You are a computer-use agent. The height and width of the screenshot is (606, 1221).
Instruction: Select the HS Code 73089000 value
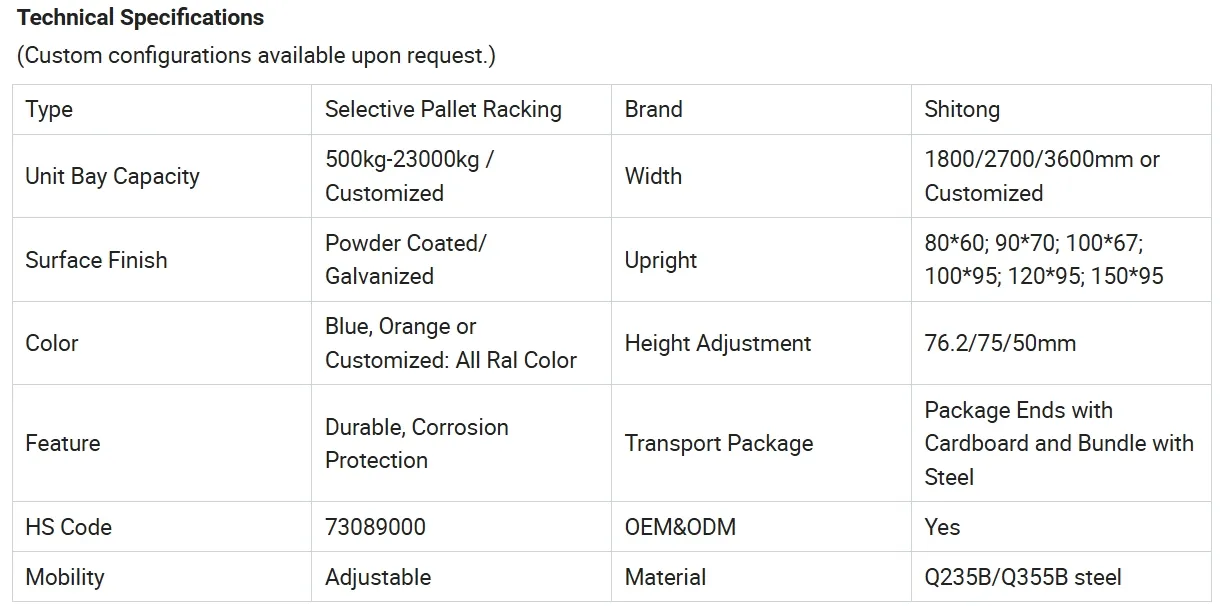click(x=375, y=527)
